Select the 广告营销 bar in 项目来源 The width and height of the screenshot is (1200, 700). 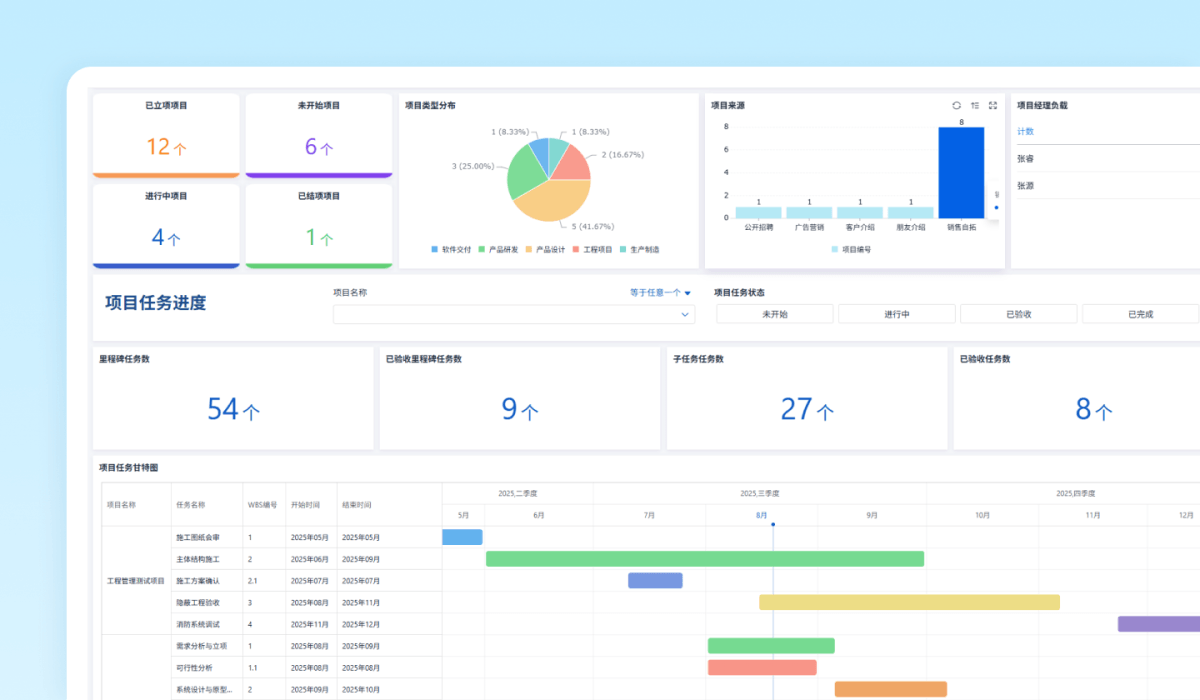tap(809, 212)
